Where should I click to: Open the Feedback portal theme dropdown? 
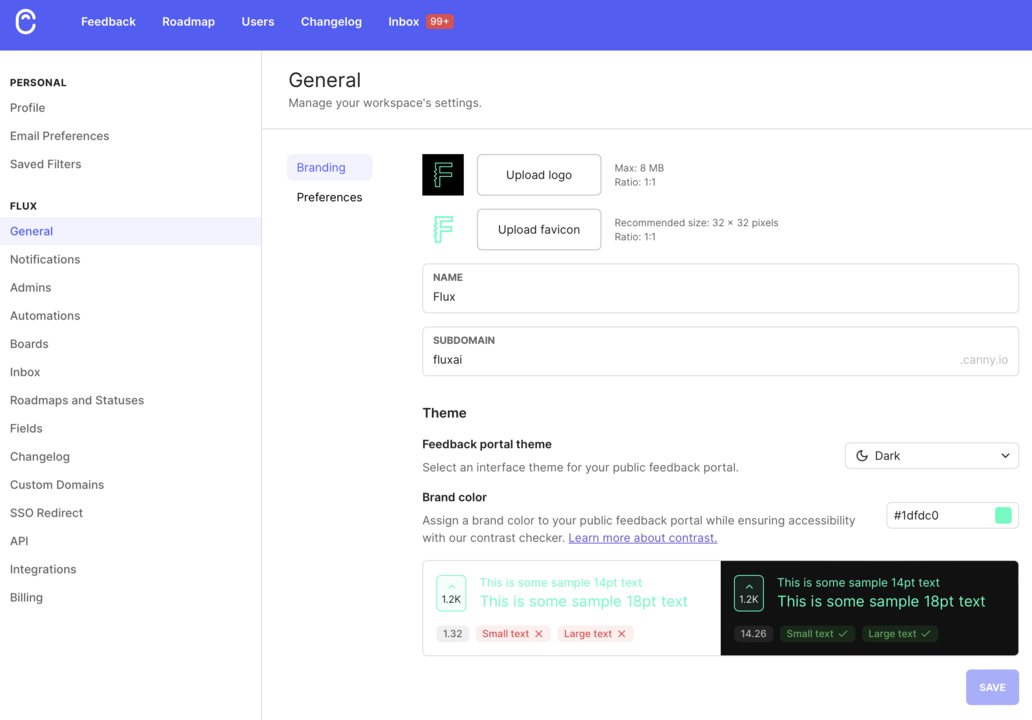(x=931, y=455)
